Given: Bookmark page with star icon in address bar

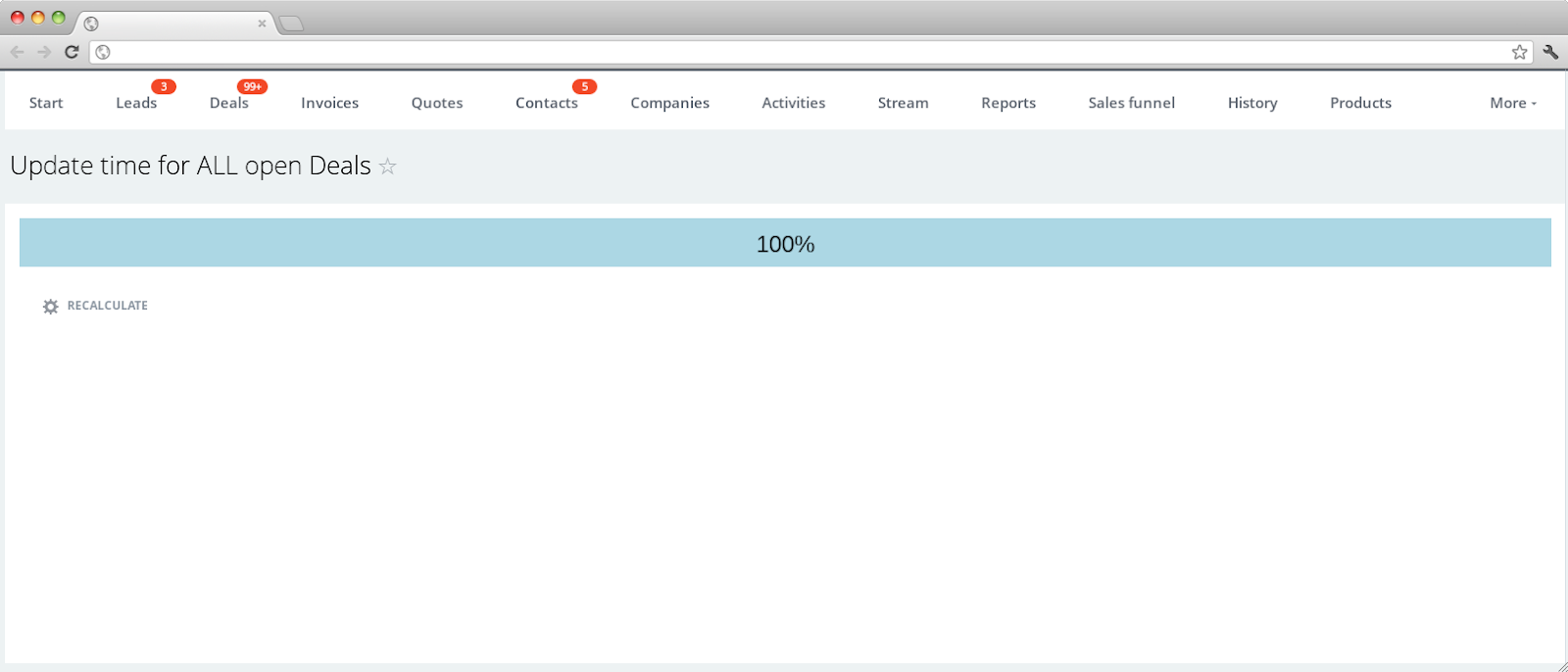Looking at the screenshot, I should click(x=1519, y=52).
